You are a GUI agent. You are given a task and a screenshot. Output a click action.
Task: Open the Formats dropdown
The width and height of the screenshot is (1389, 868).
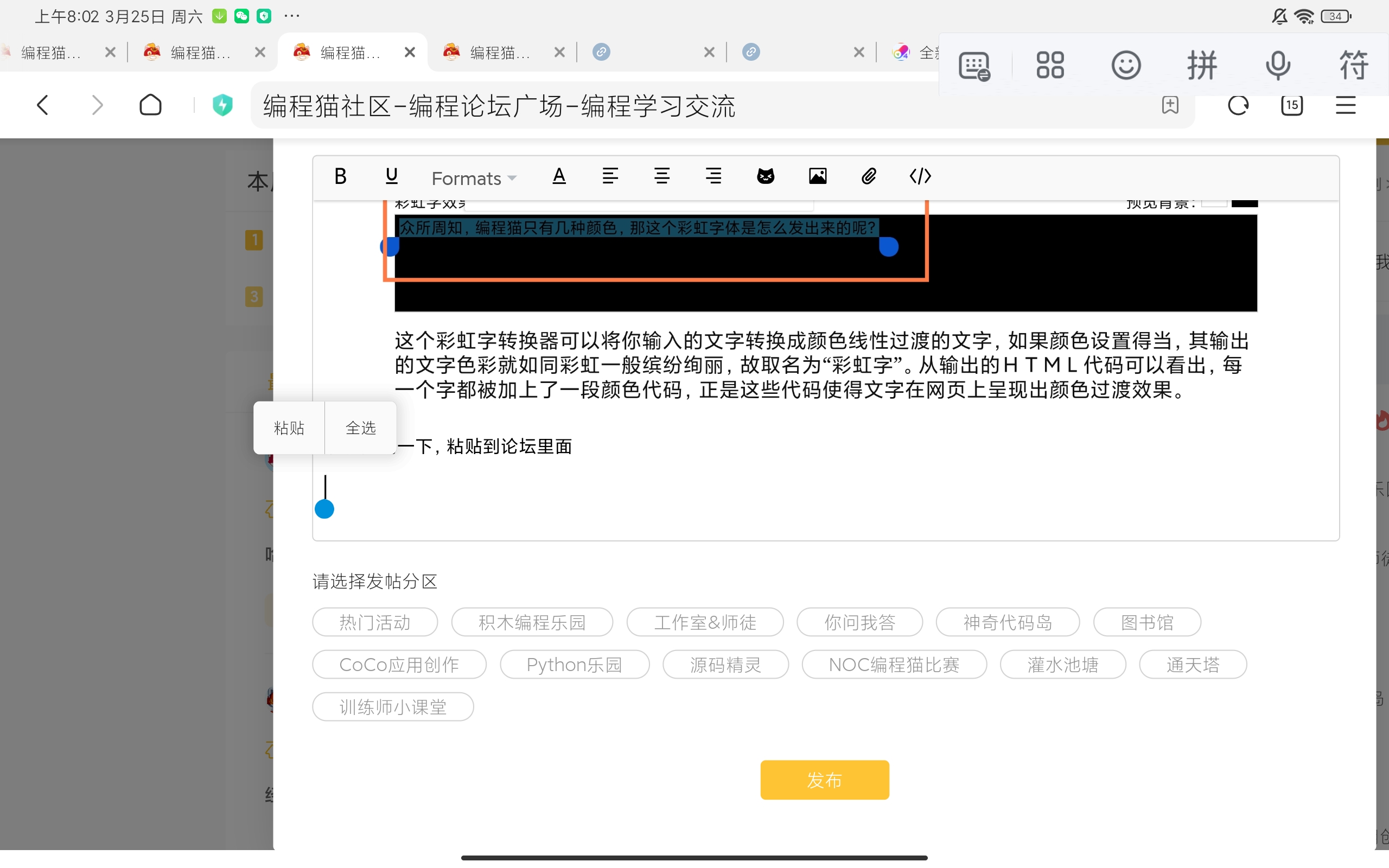(474, 178)
